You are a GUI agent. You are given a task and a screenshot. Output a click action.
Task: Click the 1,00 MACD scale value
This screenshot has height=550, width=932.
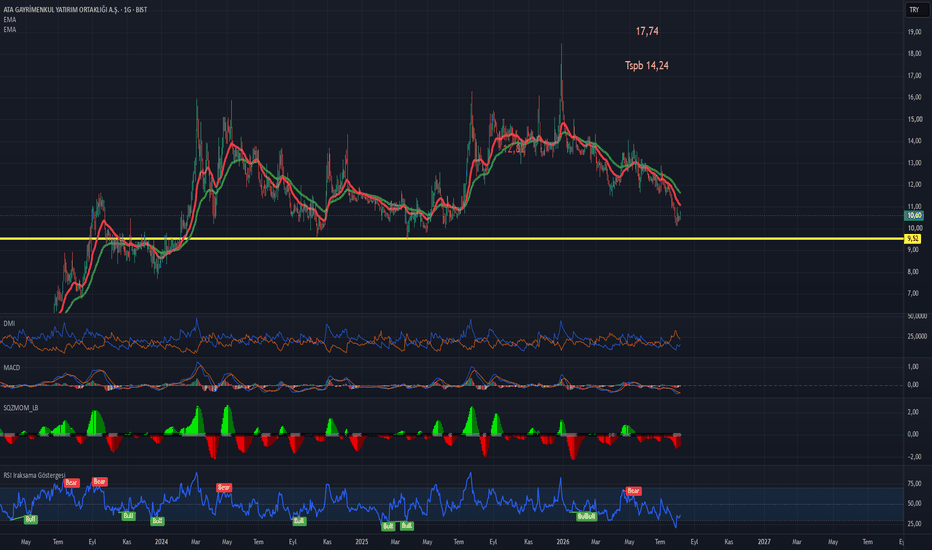(x=913, y=367)
